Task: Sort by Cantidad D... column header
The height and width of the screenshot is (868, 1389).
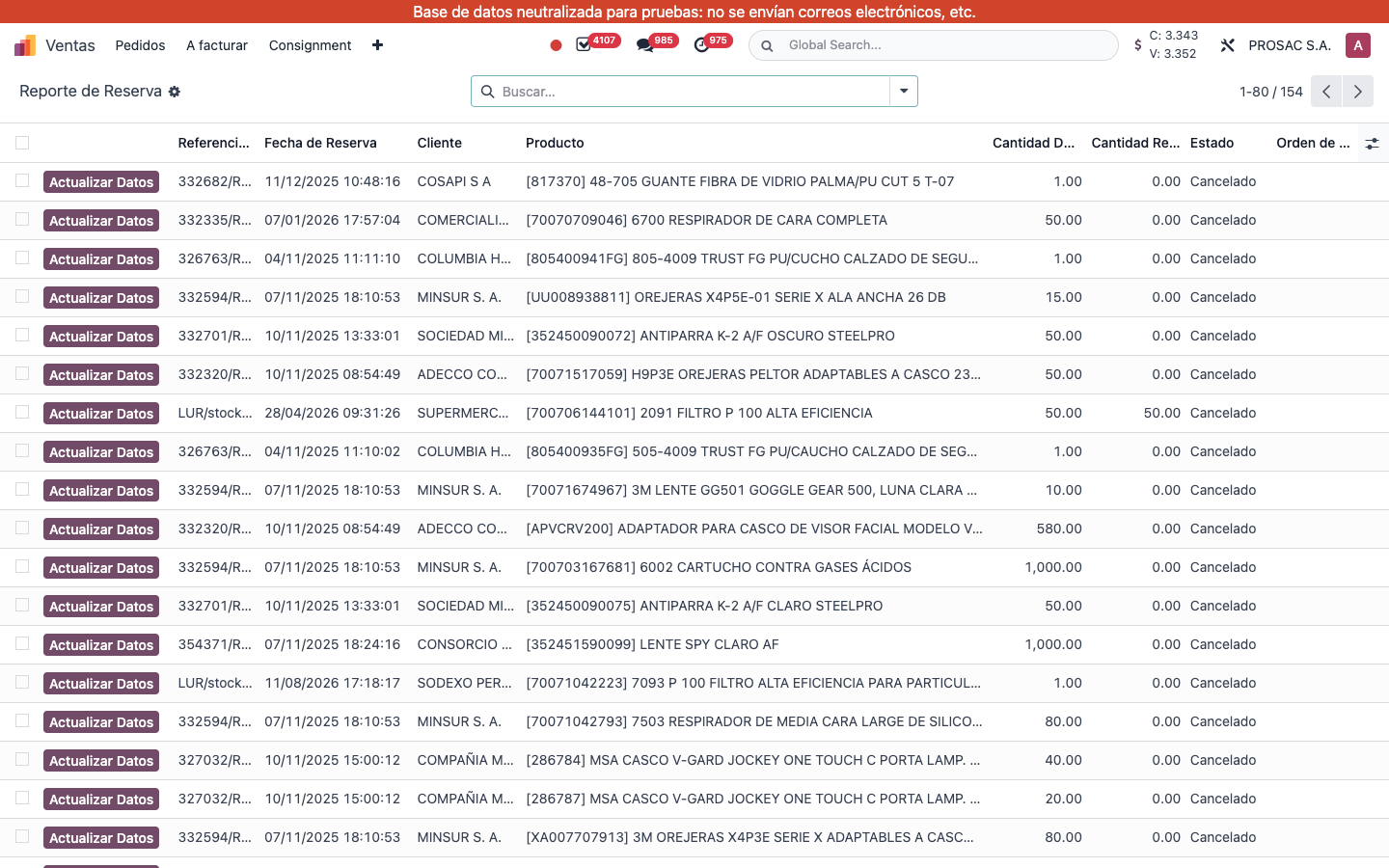Action: [1033, 143]
